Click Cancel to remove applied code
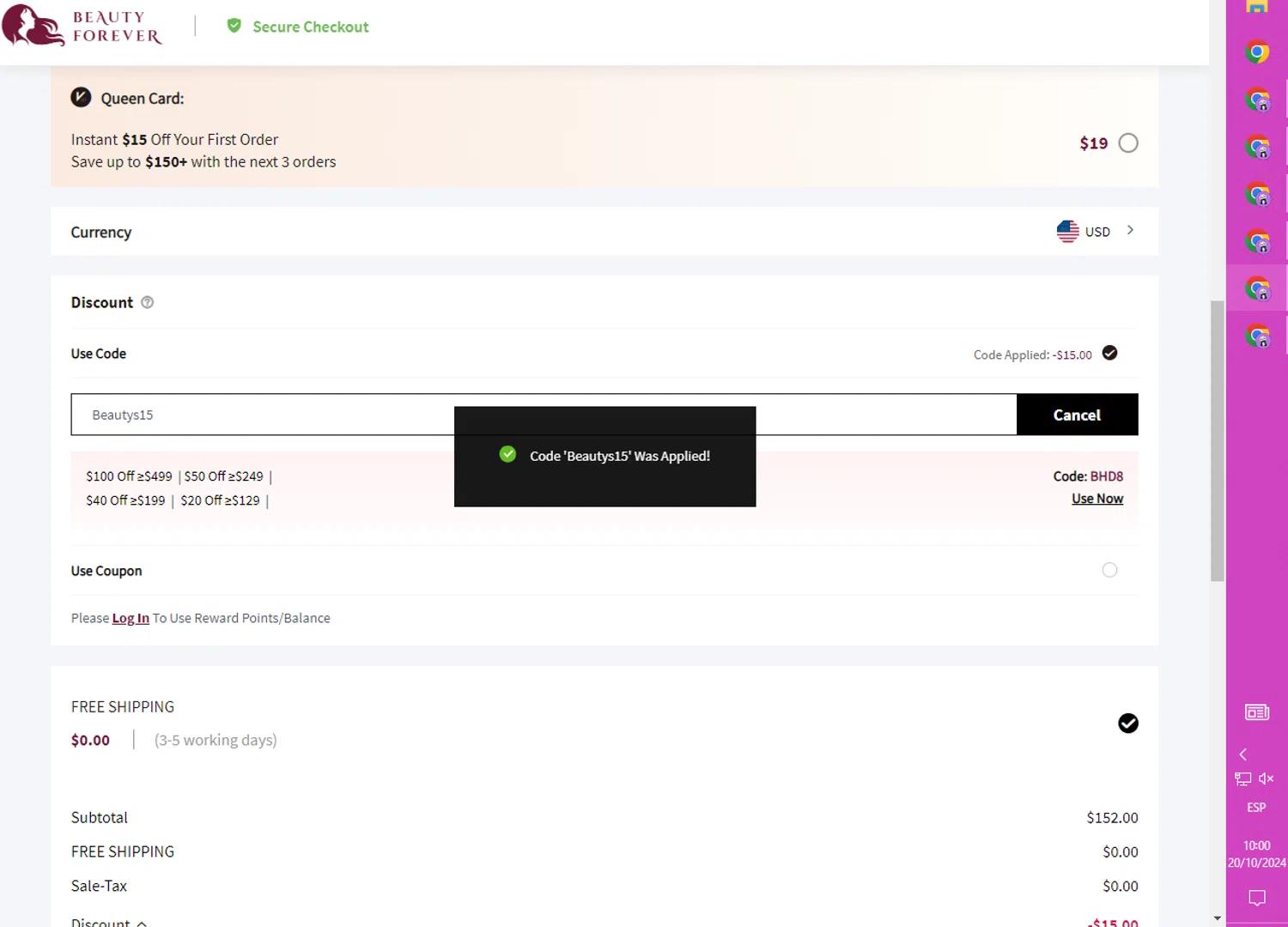Image resolution: width=1288 pixels, height=927 pixels. coord(1077,415)
